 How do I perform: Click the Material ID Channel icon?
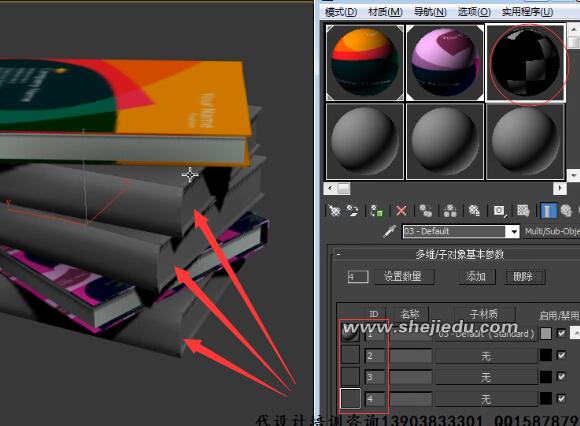(x=499, y=211)
